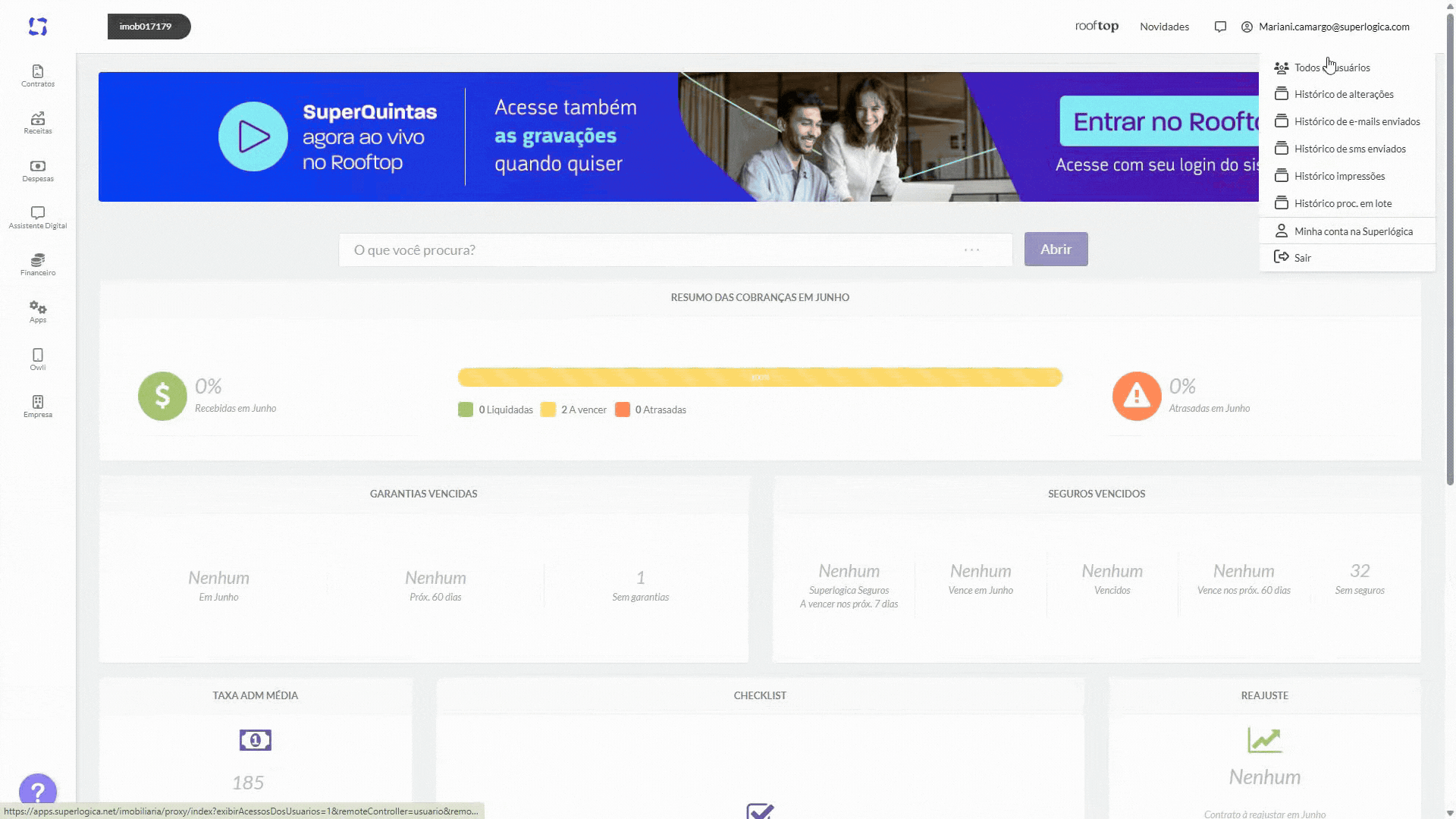The width and height of the screenshot is (1456, 819).
Task: Click the orange Atrasadas legend swatch
Action: coord(623,409)
